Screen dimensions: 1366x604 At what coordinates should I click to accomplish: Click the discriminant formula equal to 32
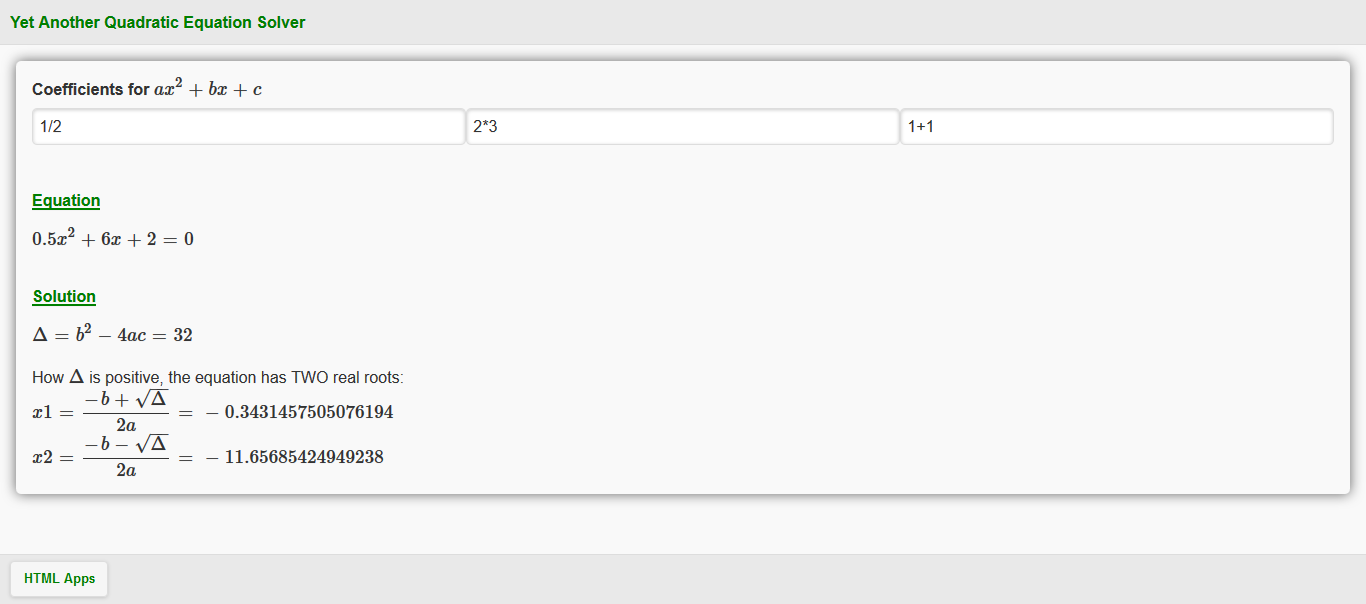coord(112,334)
